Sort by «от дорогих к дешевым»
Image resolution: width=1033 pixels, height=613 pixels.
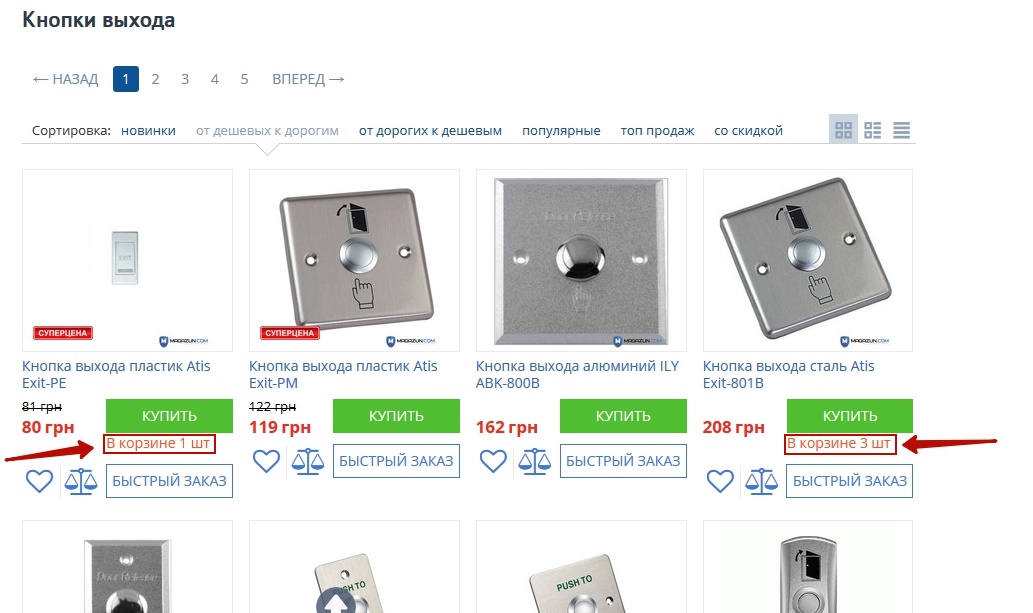pos(430,131)
